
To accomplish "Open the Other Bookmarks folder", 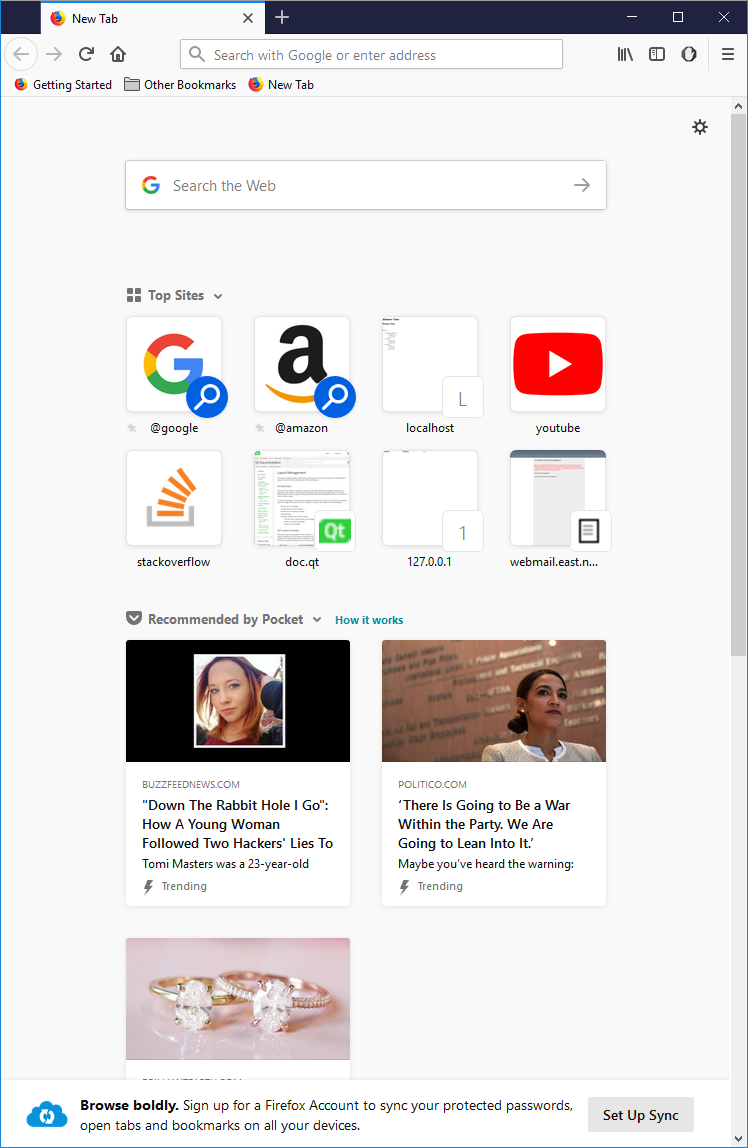I will [180, 85].
